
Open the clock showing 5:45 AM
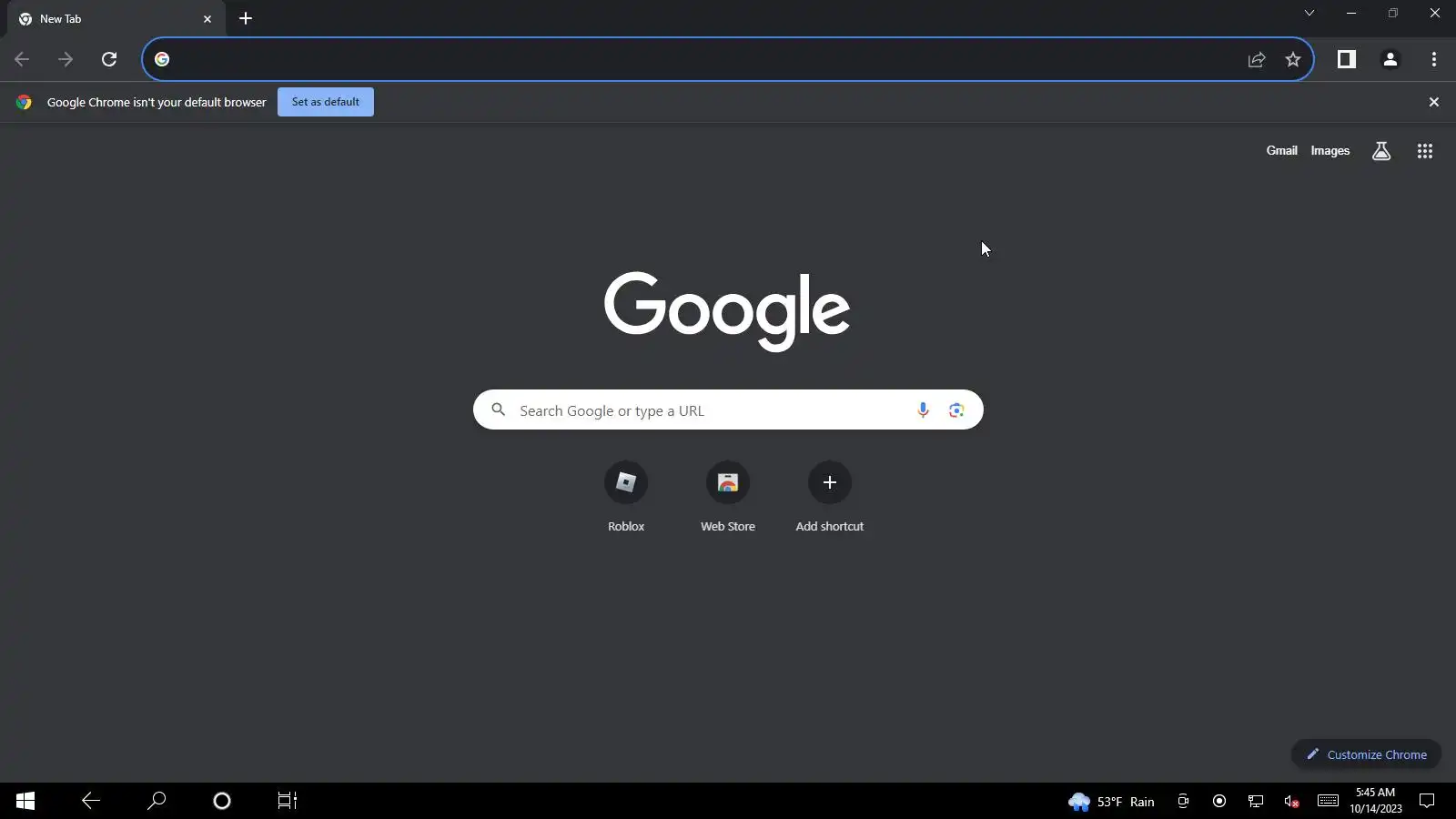coord(1375,801)
